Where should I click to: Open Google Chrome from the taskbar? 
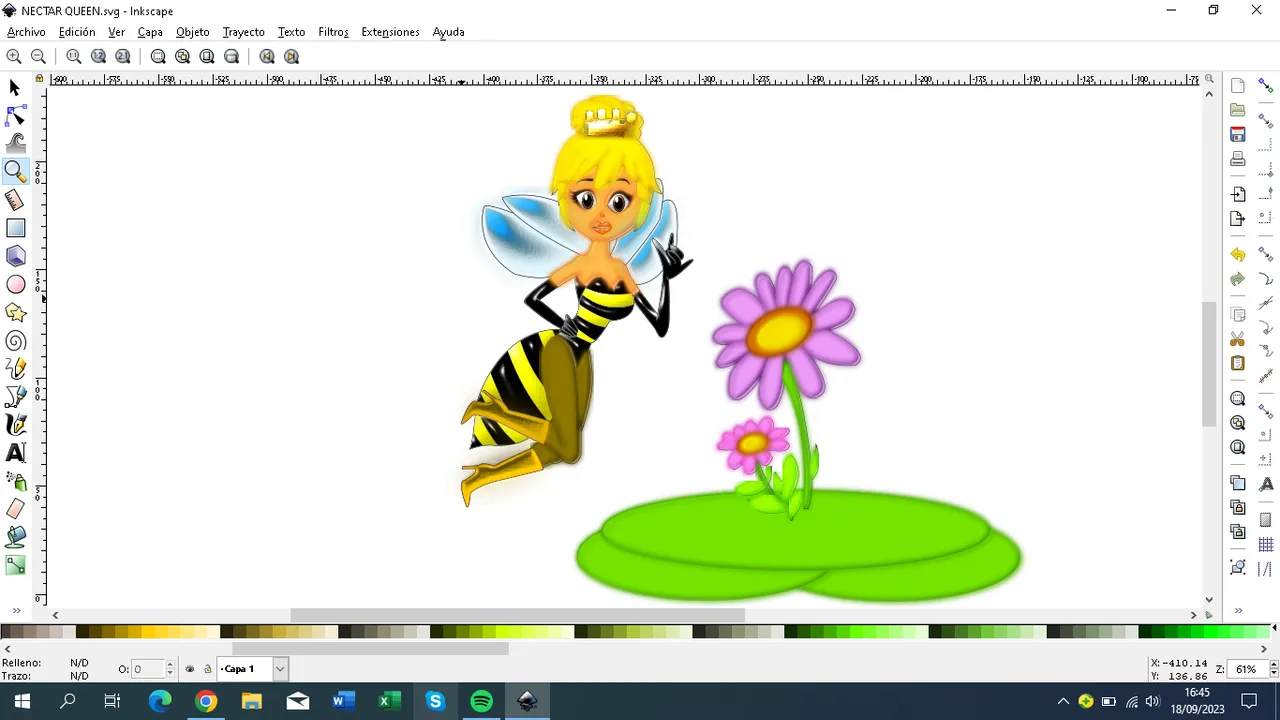[206, 701]
